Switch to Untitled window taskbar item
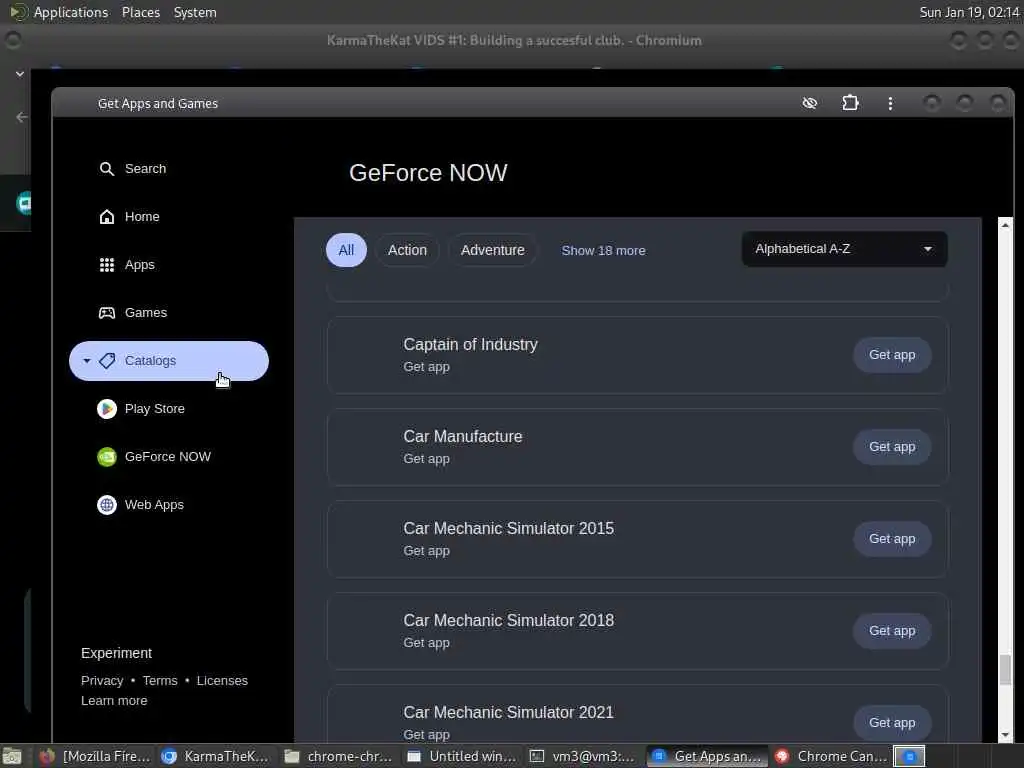Screen dimensions: 1024x768 pyautogui.click(x=461, y=756)
